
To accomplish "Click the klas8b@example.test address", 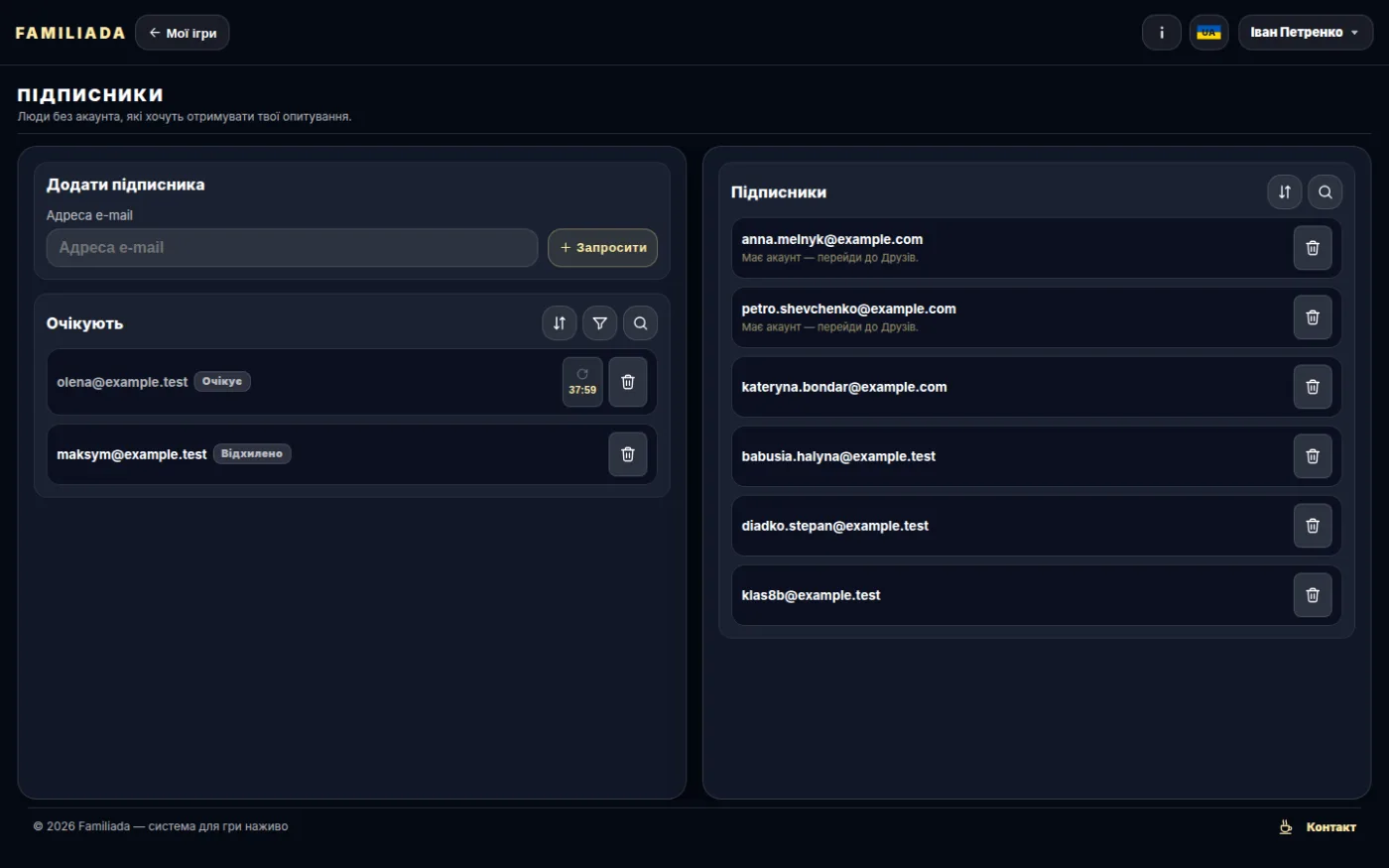I will [x=811, y=595].
